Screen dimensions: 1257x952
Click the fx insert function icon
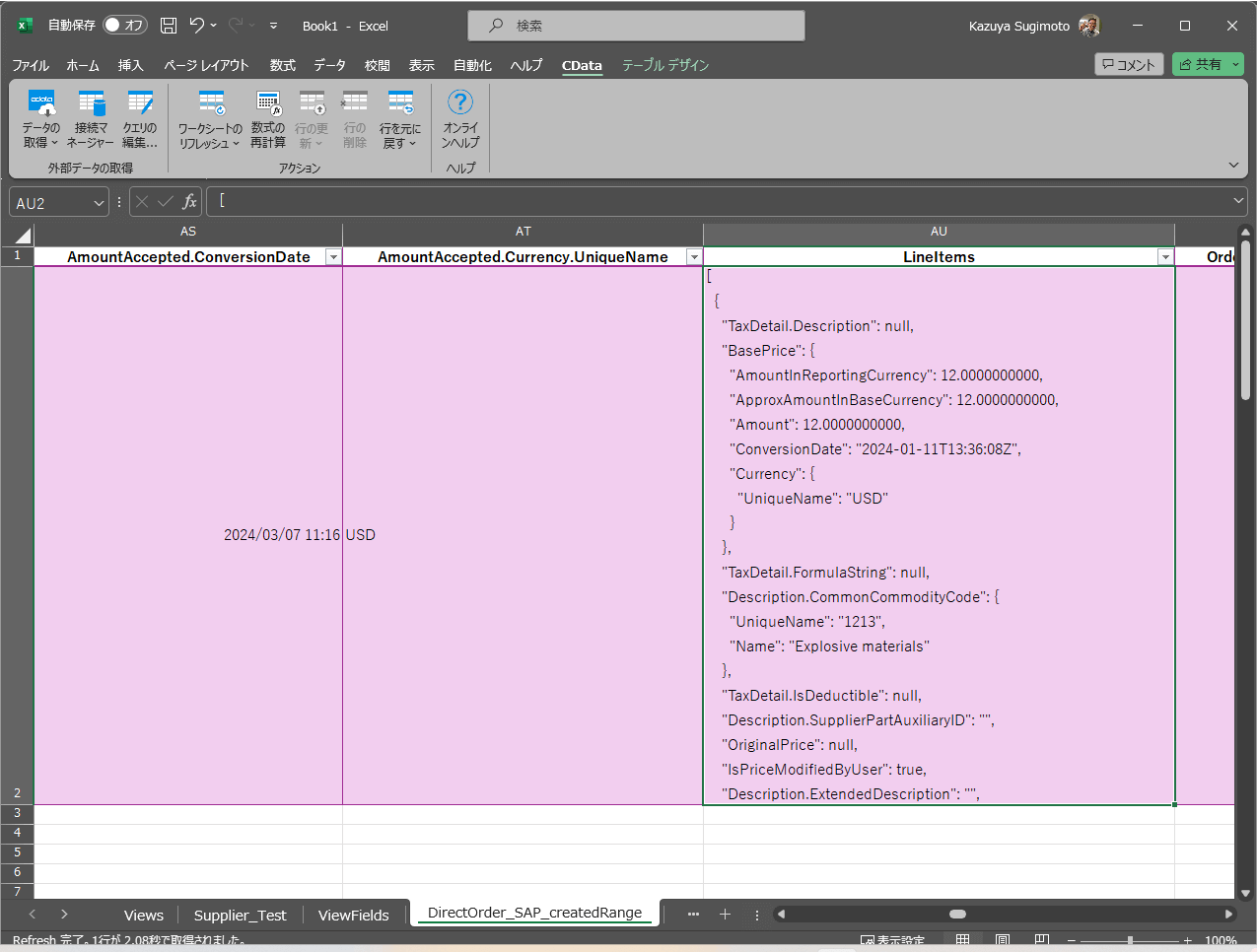[x=189, y=202]
